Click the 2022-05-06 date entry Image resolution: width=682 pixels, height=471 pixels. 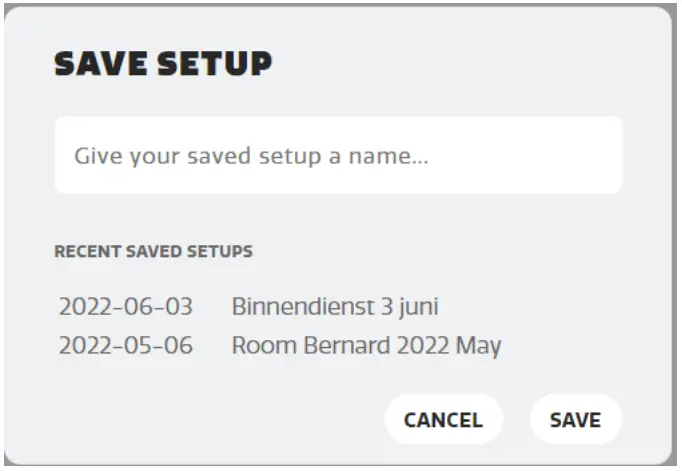pyautogui.click(x=126, y=346)
